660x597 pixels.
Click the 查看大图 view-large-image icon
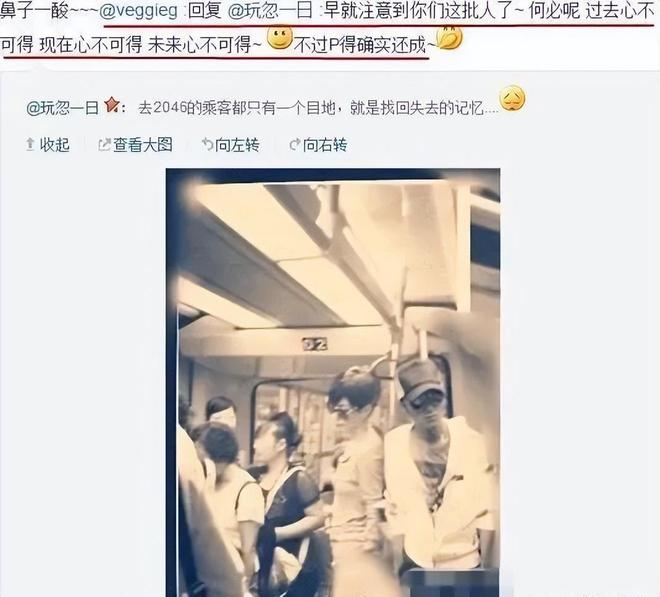(104, 145)
